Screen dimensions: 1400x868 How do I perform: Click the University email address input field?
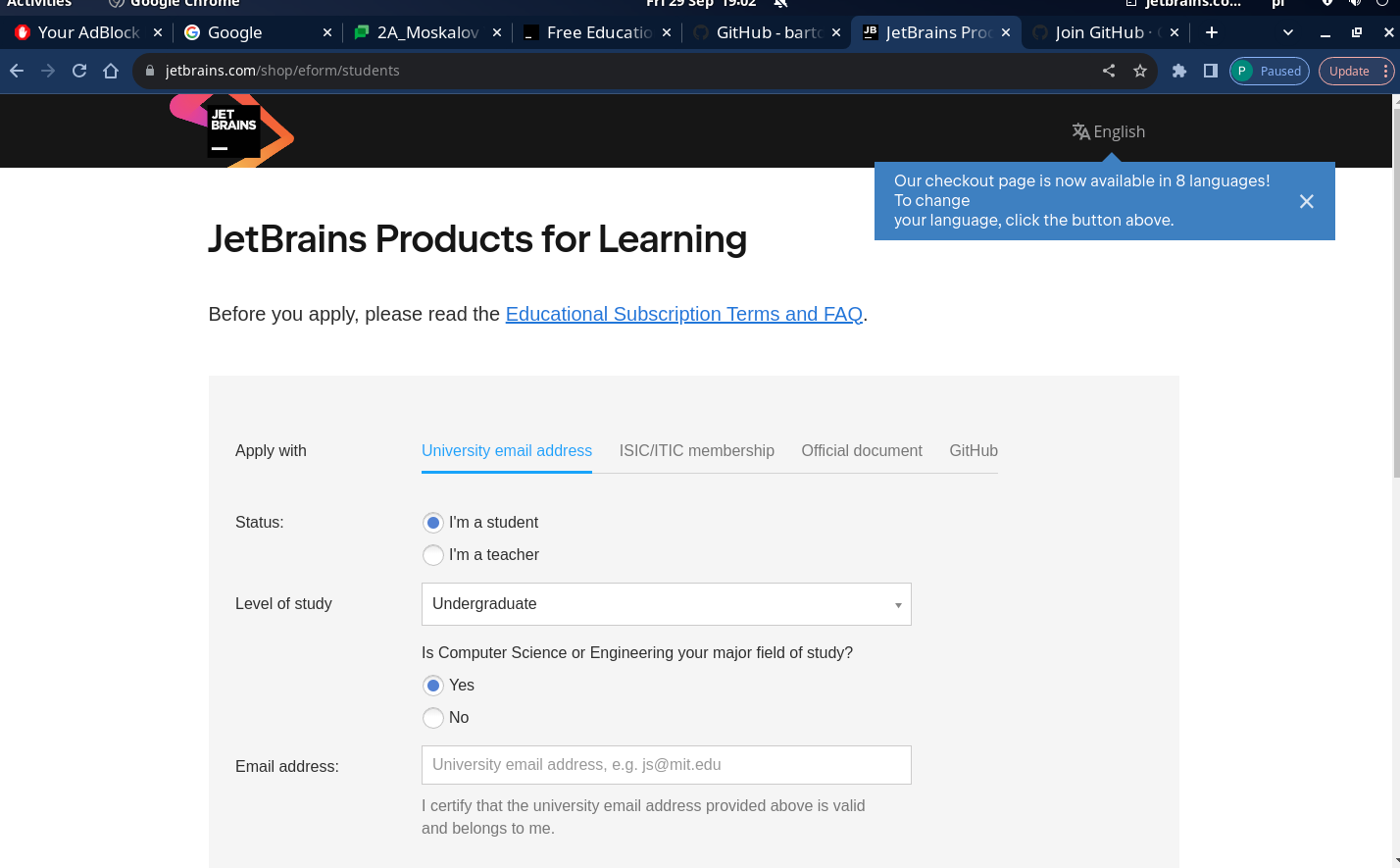pos(667,765)
